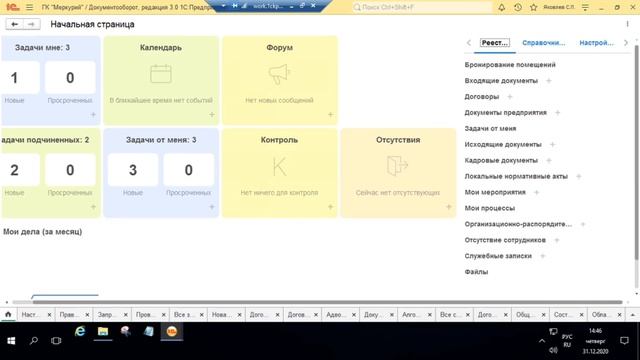Open favorites star icon

point(533,7)
